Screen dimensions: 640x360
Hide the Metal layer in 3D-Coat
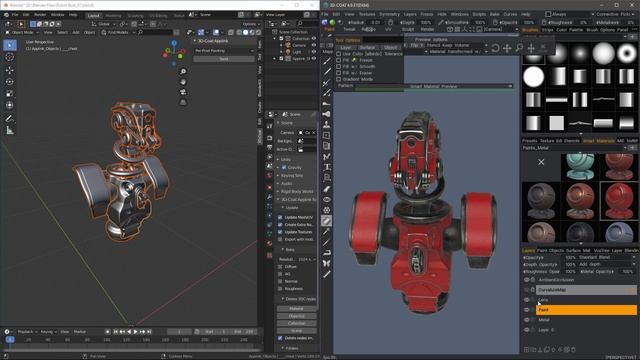coord(527,320)
